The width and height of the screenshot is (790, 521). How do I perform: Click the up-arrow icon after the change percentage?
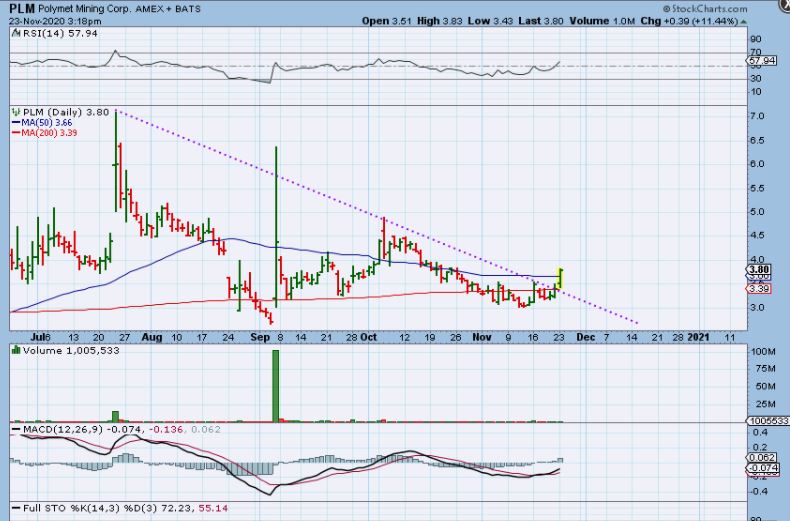click(x=744, y=22)
